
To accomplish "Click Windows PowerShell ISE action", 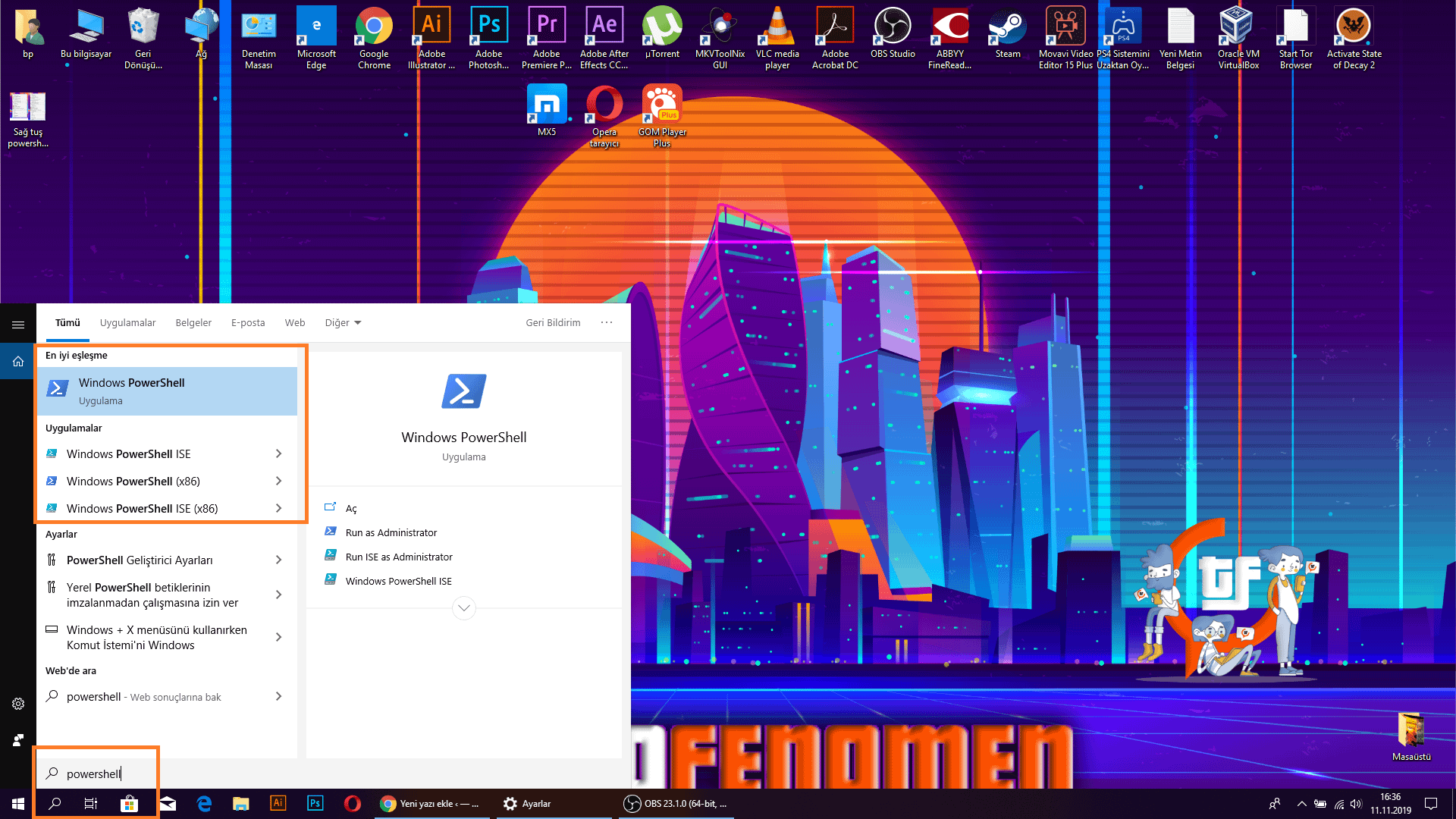I will pos(399,581).
